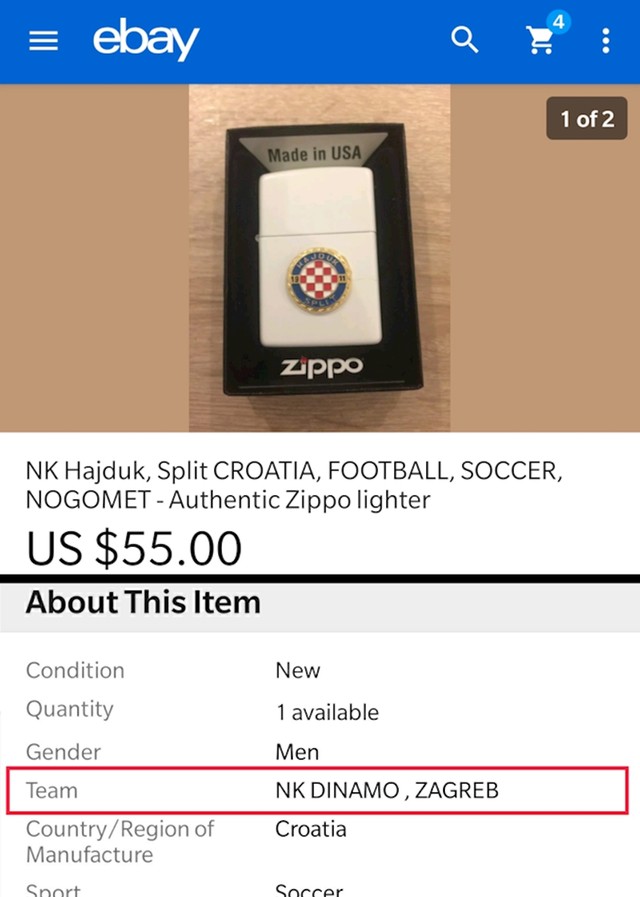The image size is (640, 897).
Task: Tap the Hajduk Split emblem on lighter
Action: (319, 280)
